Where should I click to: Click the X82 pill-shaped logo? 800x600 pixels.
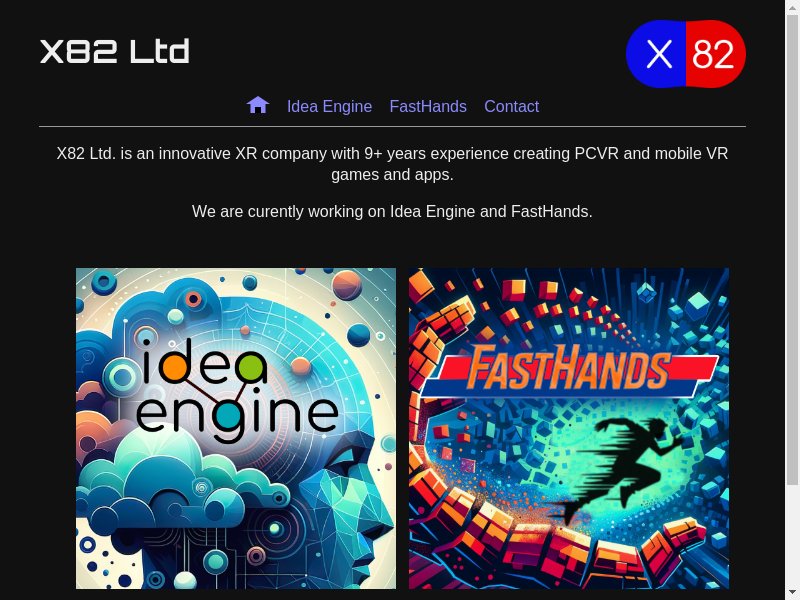coord(686,54)
